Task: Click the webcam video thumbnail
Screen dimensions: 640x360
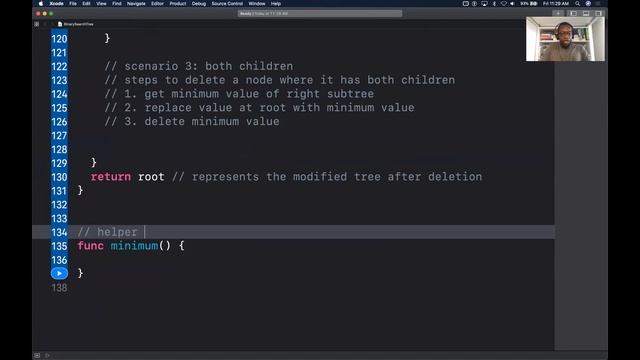Action: point(565,39)
